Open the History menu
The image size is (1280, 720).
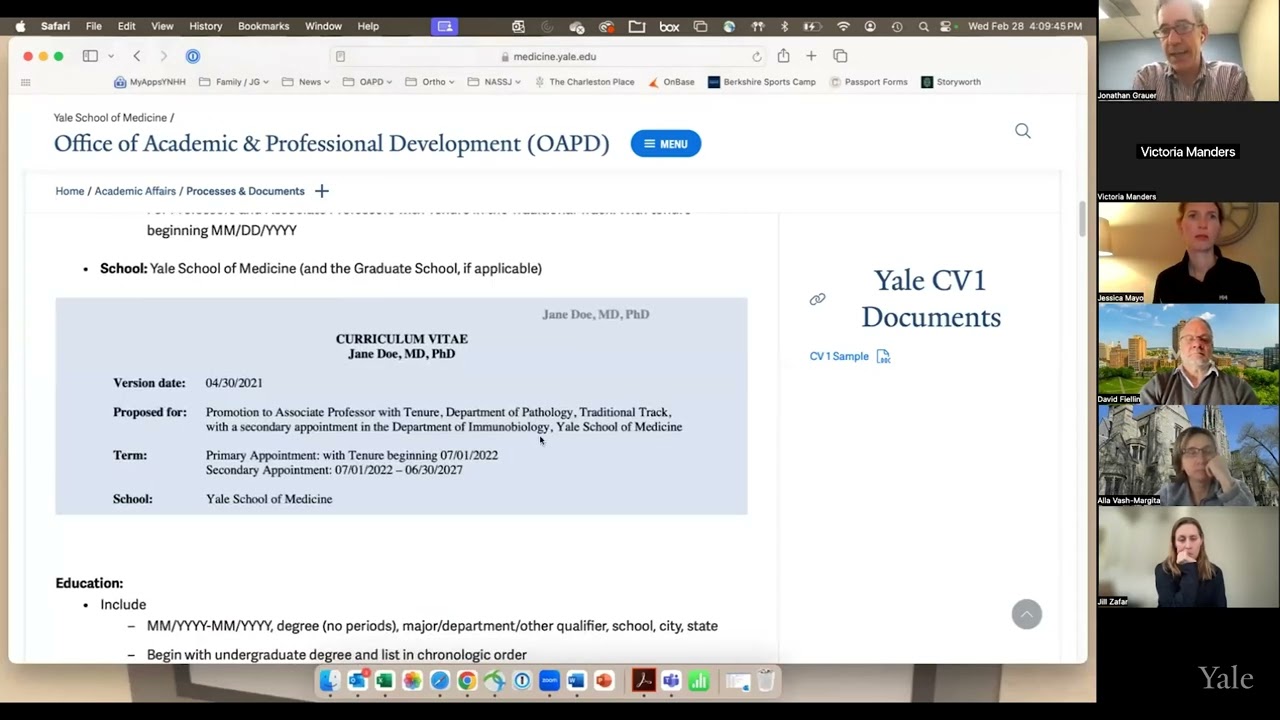pos(205,26)
